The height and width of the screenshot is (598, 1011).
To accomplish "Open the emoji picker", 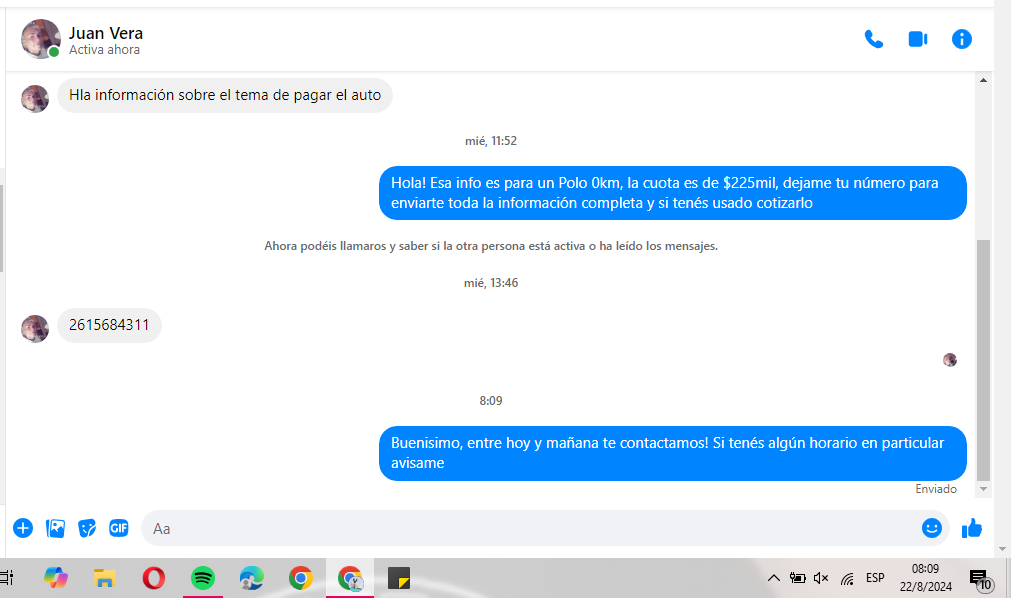I will 931,528.
